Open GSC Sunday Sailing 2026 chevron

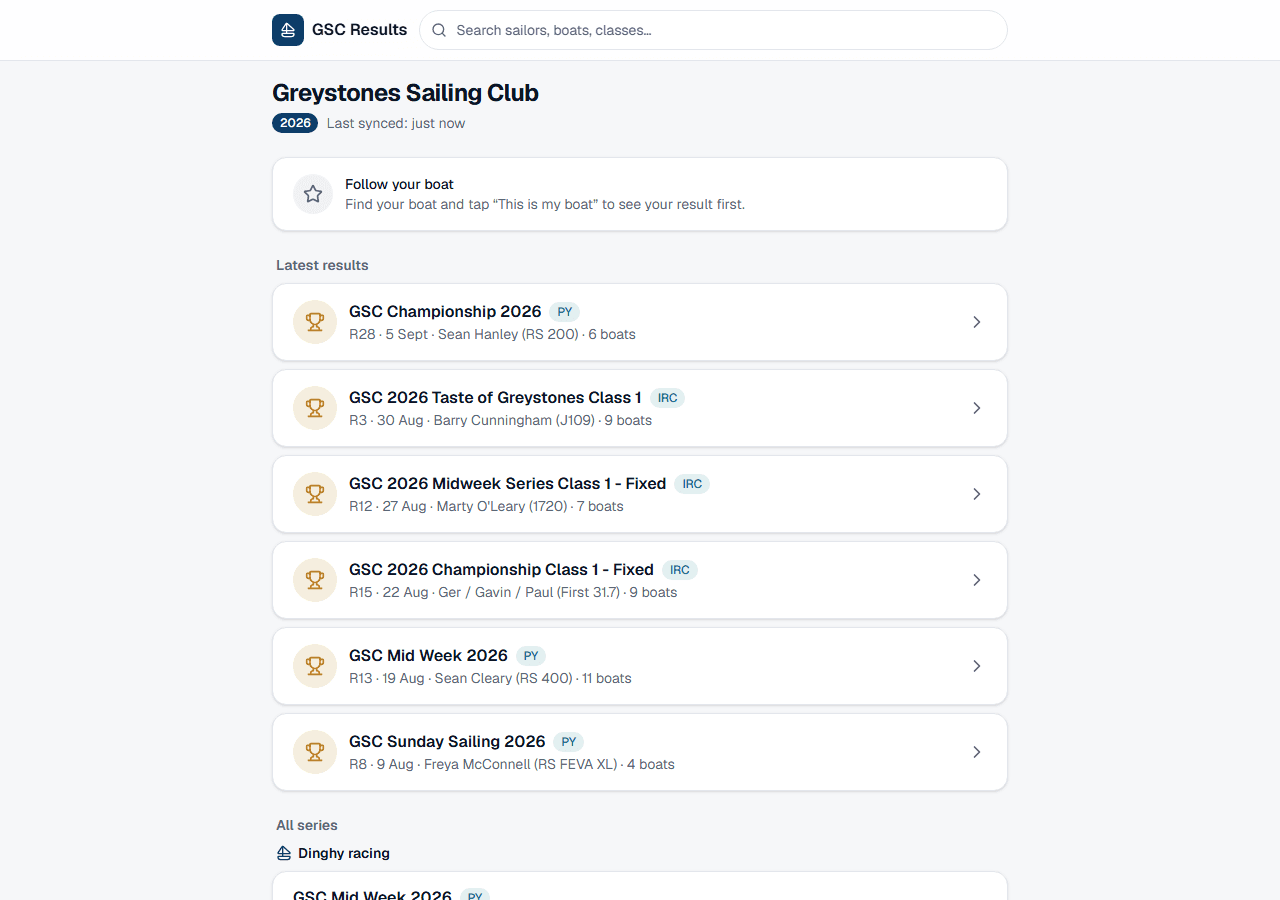[x=977, y=752]
